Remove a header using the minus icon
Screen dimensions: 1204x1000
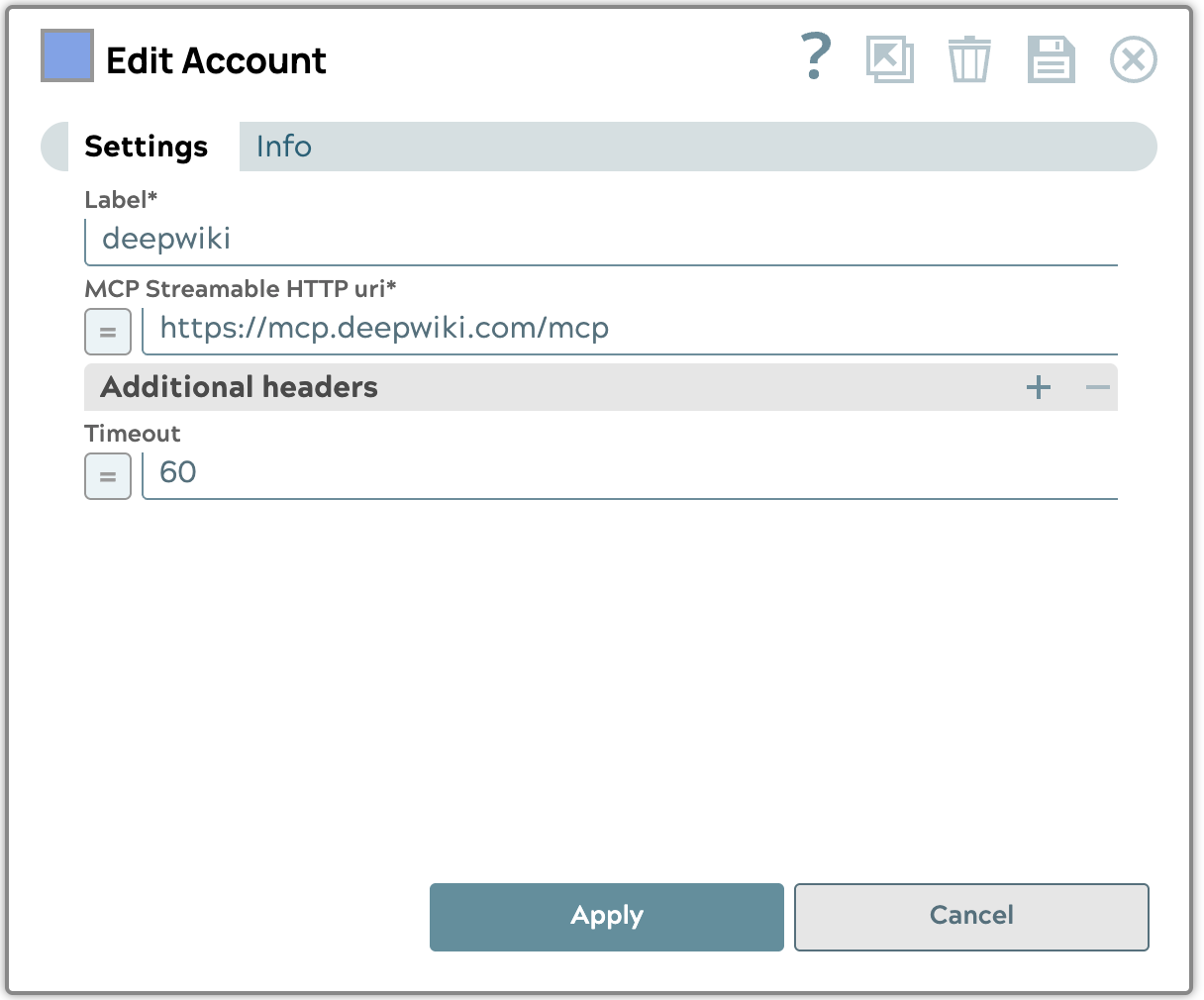(x=1096, y=387)
